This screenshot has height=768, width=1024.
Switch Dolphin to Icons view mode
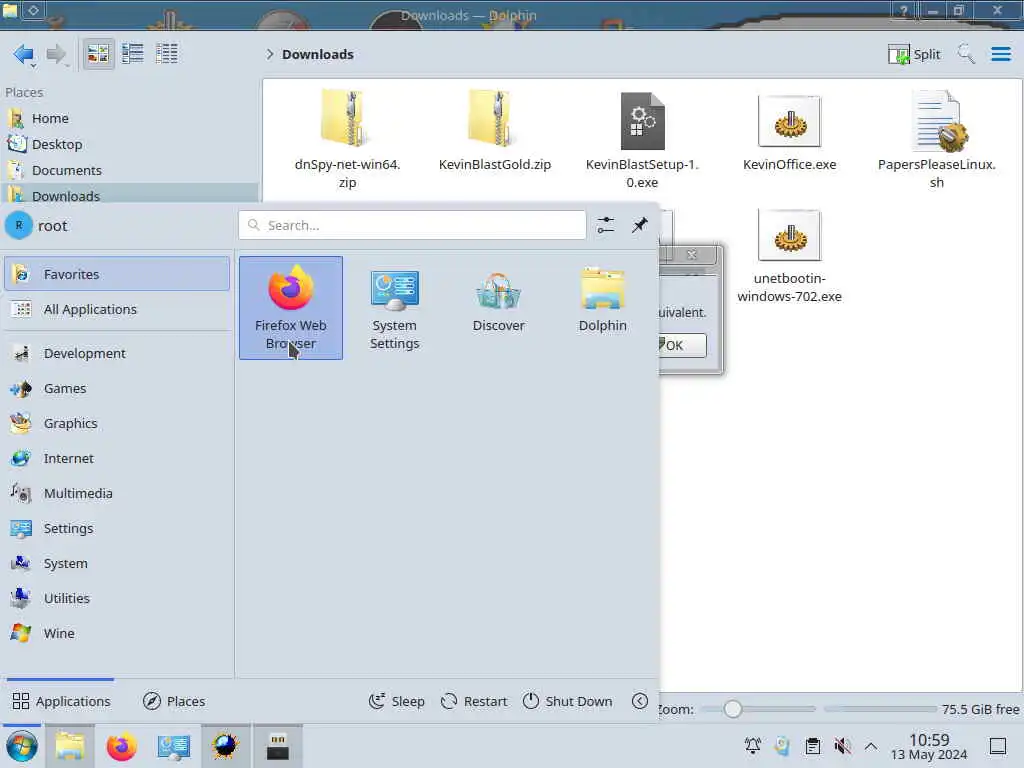click(98, 54)
